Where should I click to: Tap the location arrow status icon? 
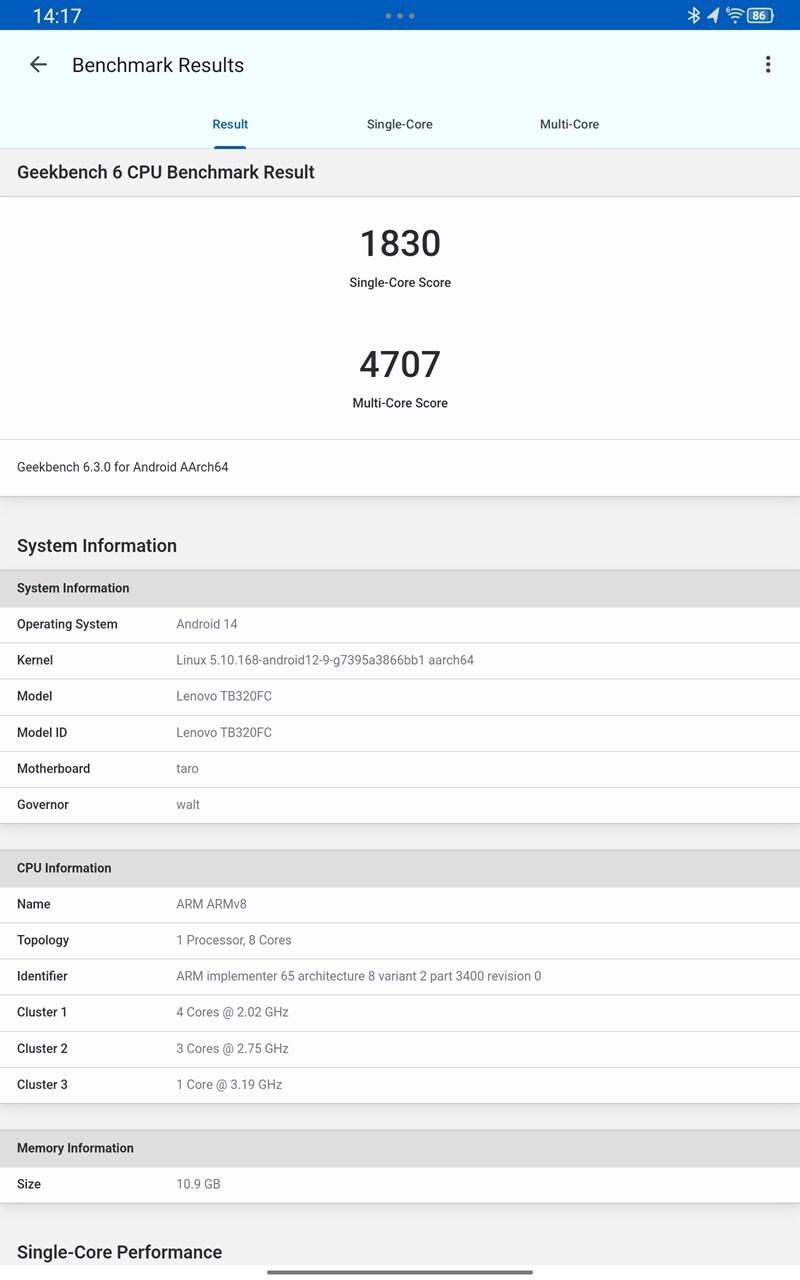(x=713, y=15)
